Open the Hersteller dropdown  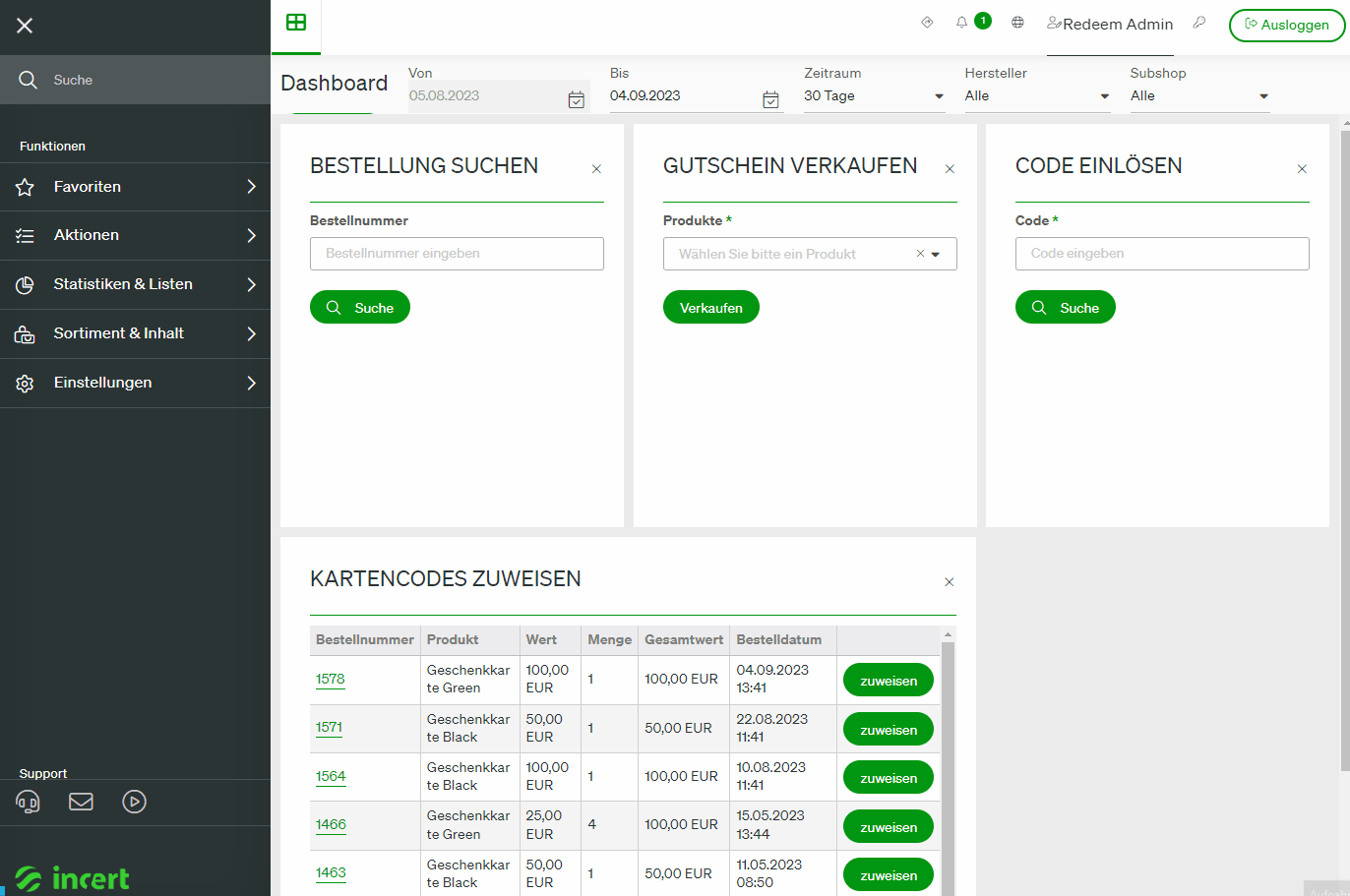1038,96
